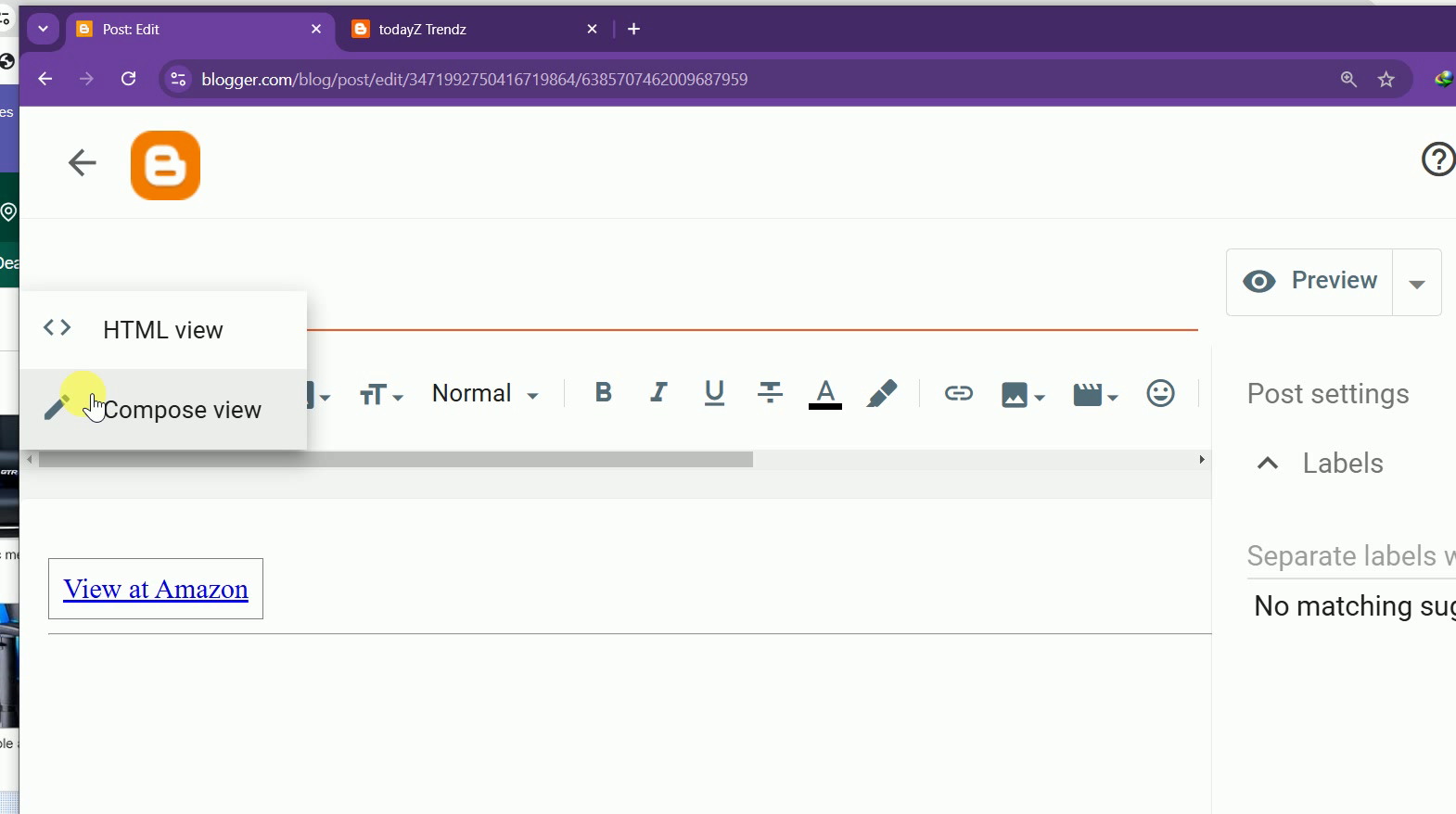Close the Post: Edit tab
Viewport: 1456px width, 814px height.
pyautogui.click(x=316, y=30)
